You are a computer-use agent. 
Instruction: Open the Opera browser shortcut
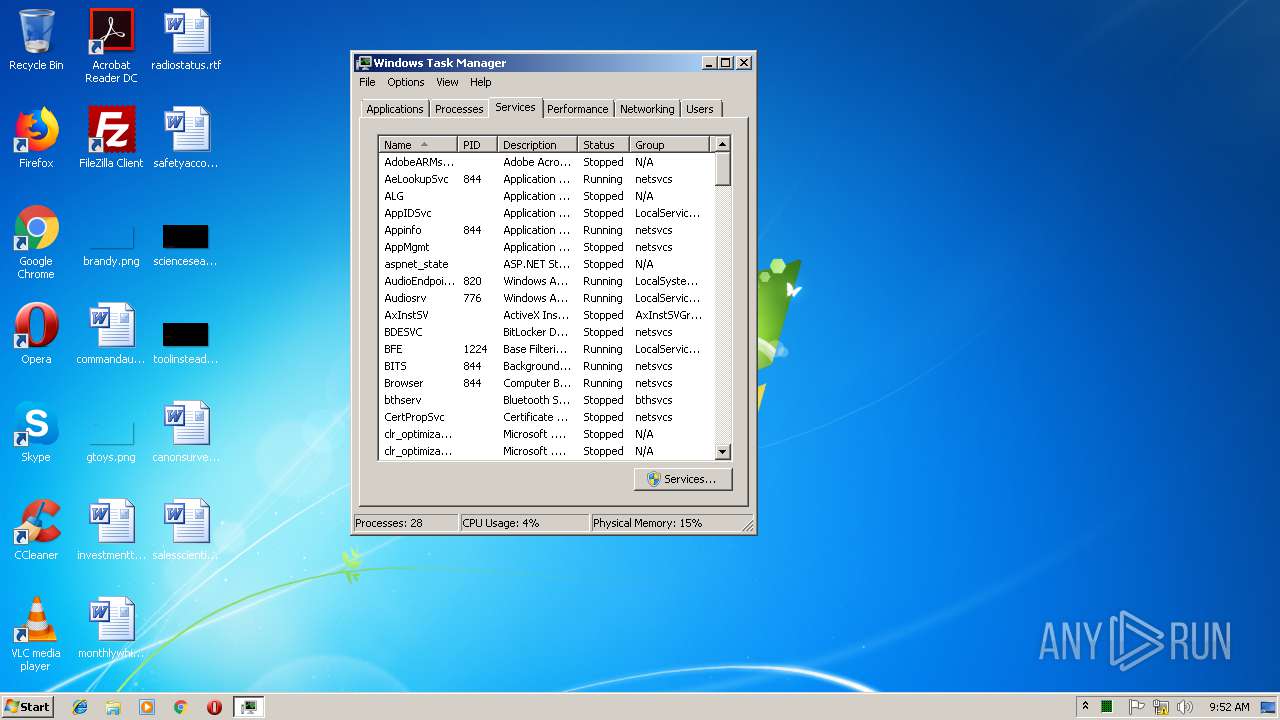tap(36, 334)
